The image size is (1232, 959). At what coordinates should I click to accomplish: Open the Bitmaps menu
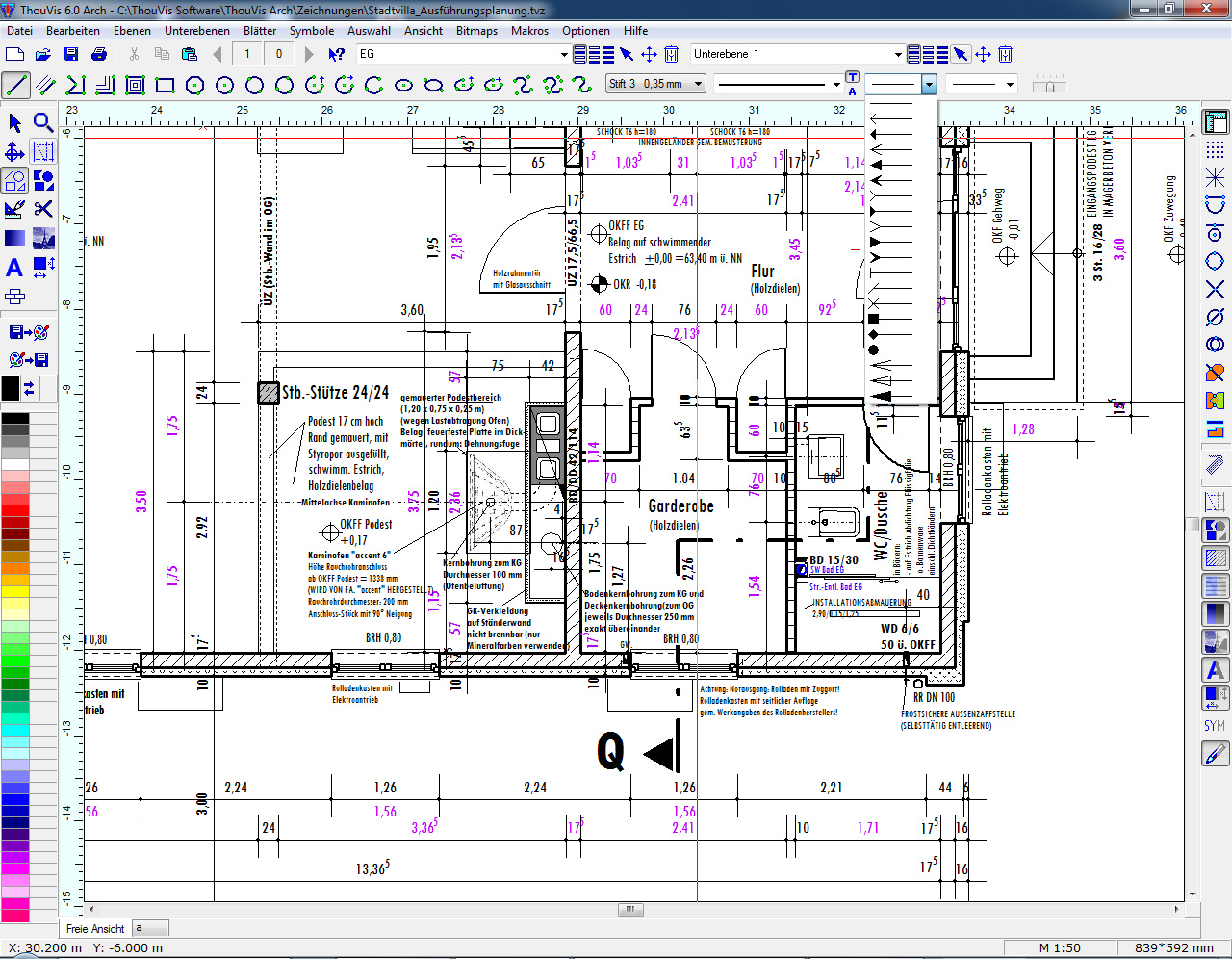click(476, 31)
